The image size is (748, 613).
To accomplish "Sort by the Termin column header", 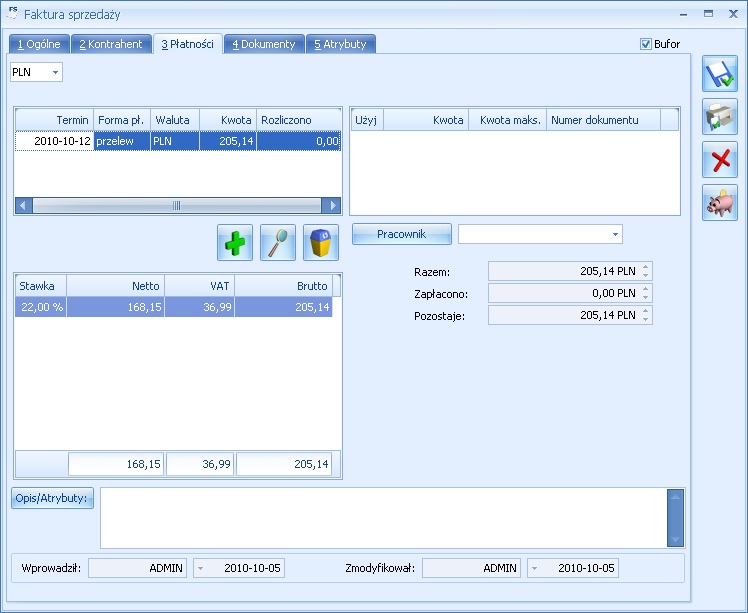I will (x=54, y=120).
